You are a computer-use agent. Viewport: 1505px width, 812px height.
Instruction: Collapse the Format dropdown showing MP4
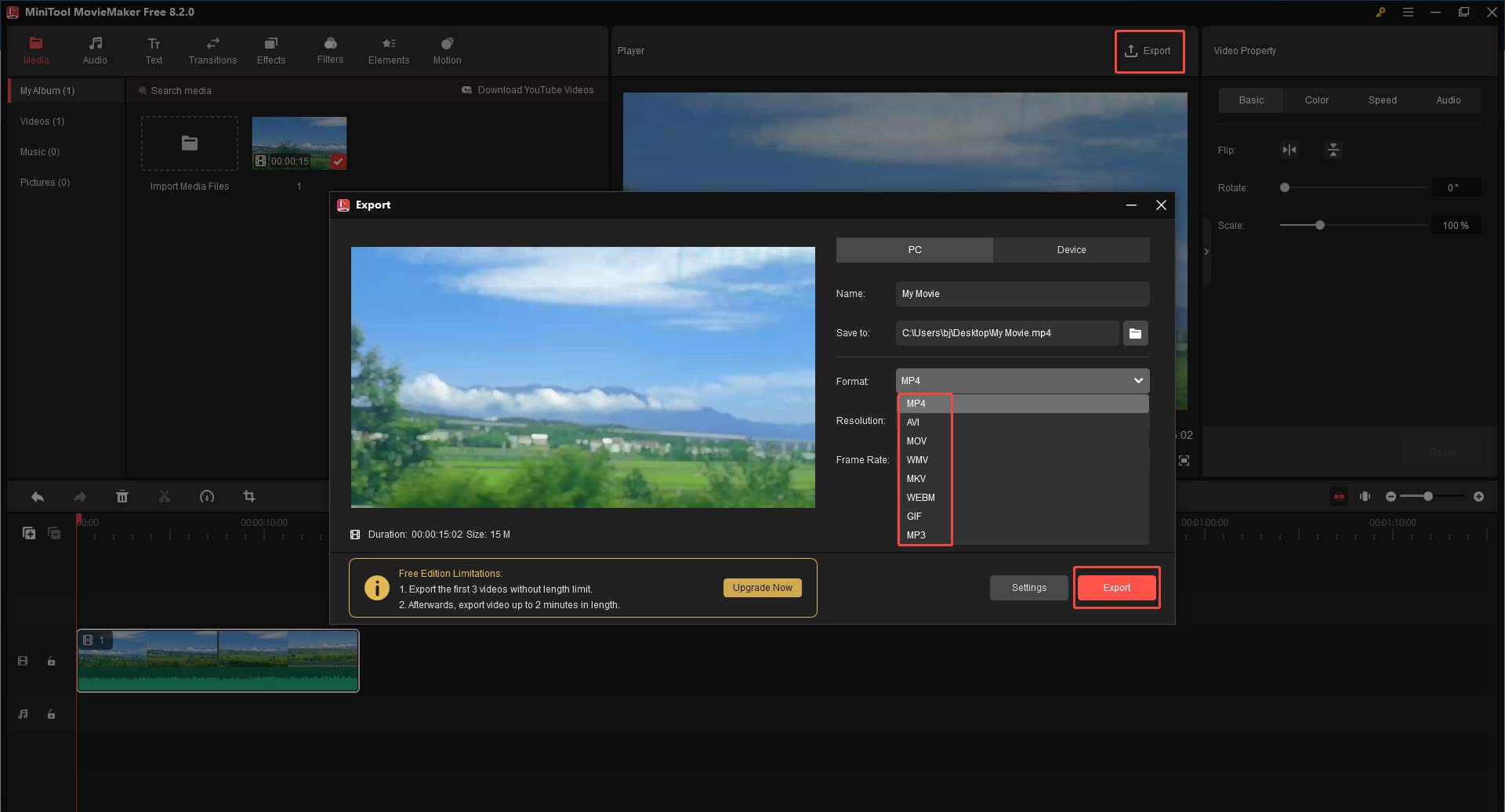(1022, 381)
